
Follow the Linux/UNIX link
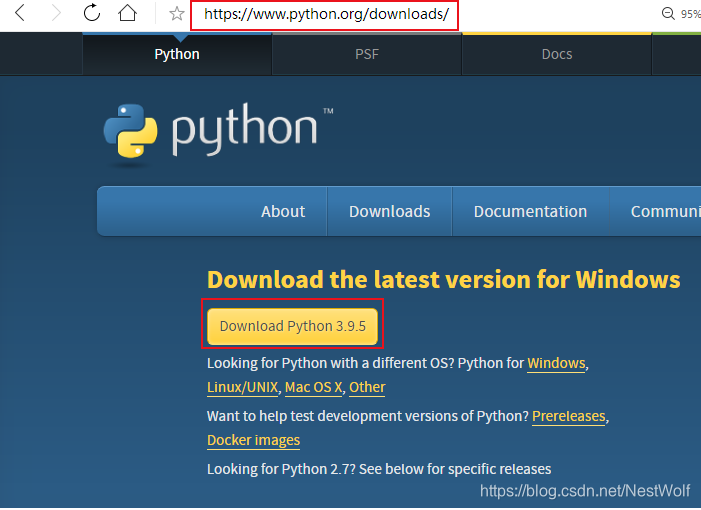pyautogui.click(x=242, y=387)
